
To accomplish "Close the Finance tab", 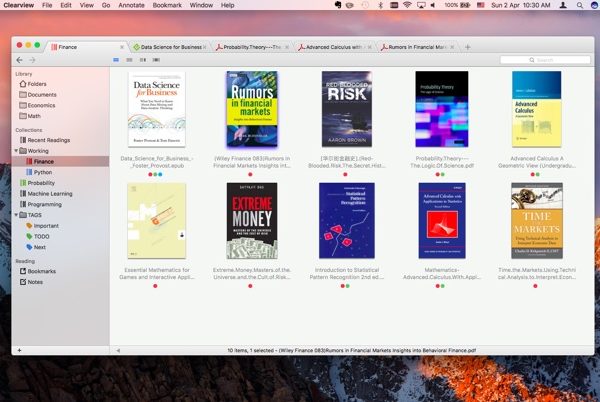I will click(122, 47).
